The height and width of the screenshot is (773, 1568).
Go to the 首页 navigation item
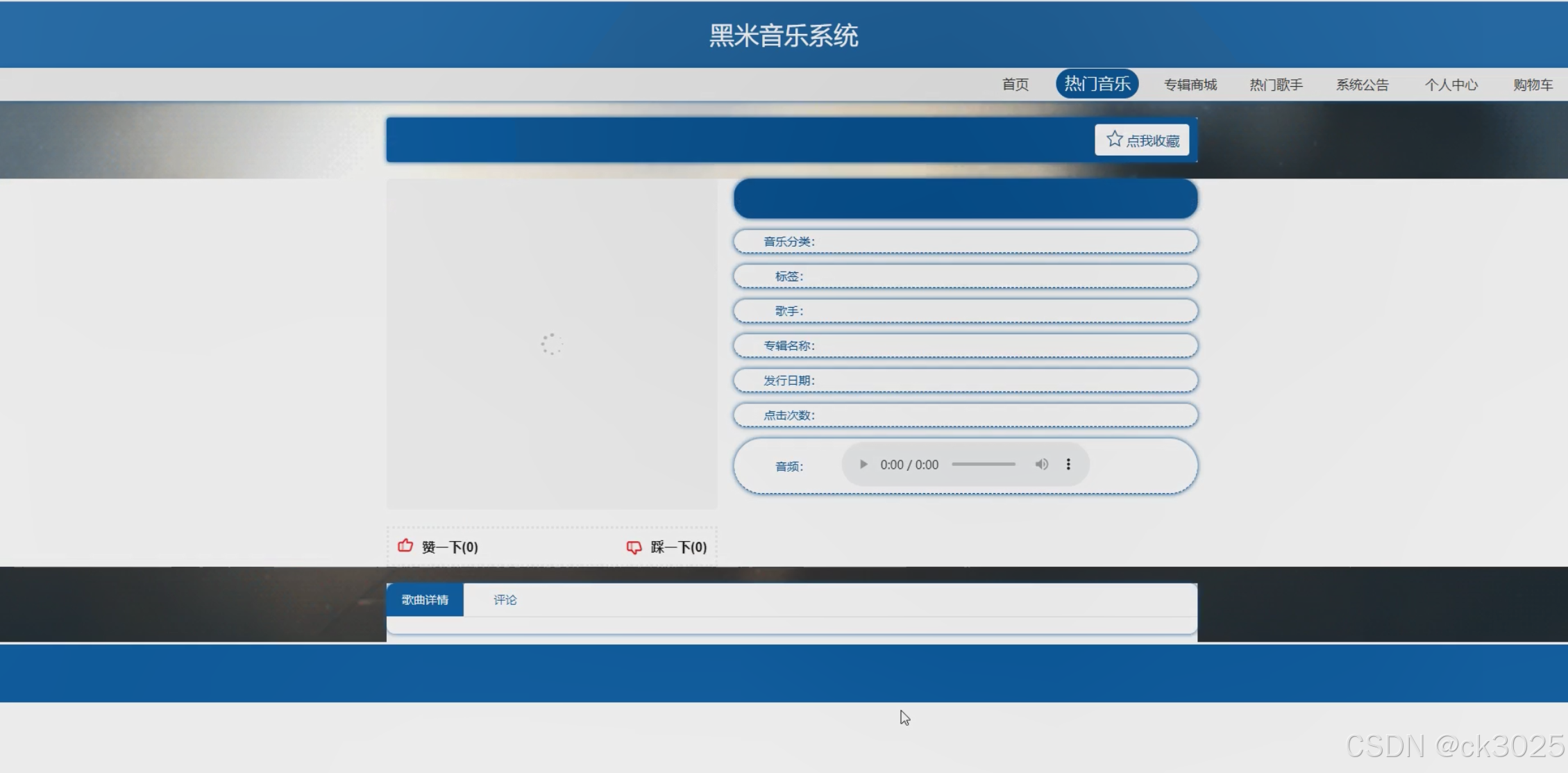1015,84
